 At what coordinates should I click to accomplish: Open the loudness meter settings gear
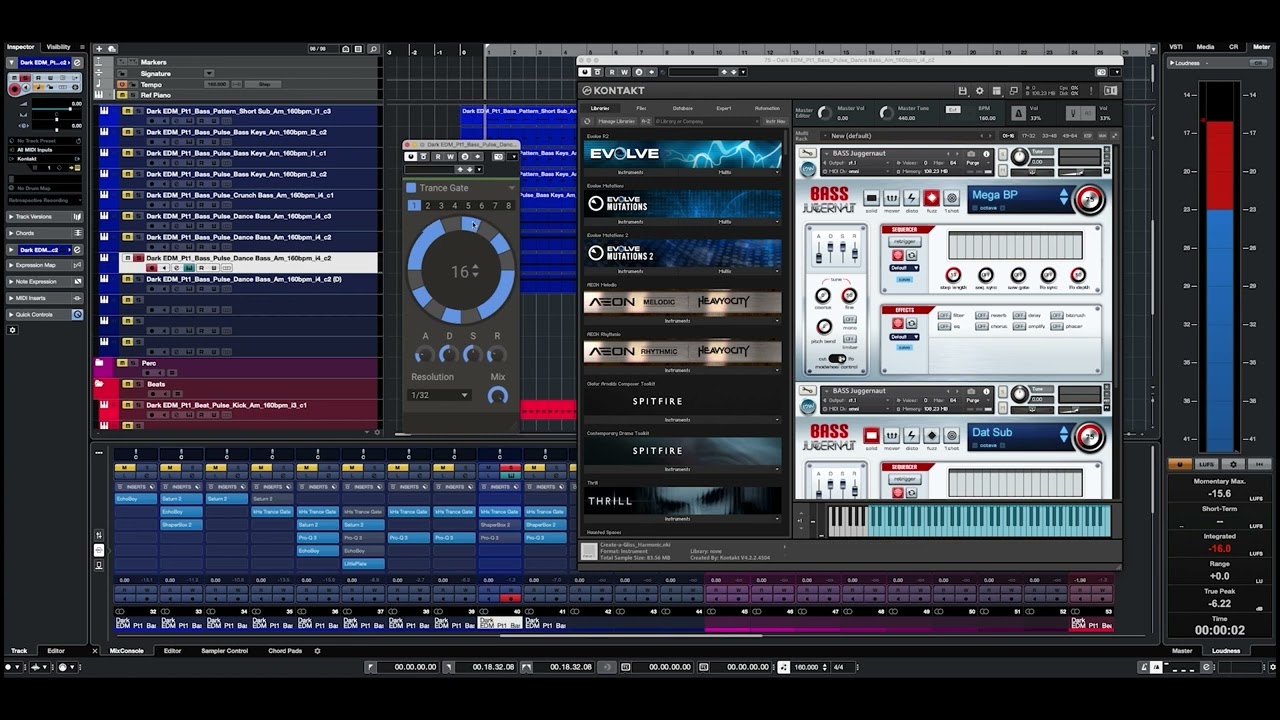tap(1233, 464)
